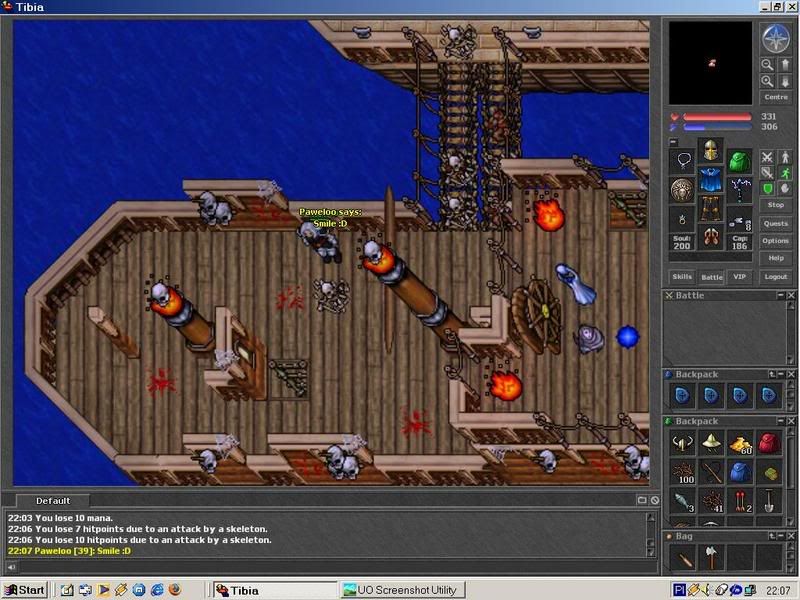
Task: Select the ring slot in equipment
Action: pos(683,218)
